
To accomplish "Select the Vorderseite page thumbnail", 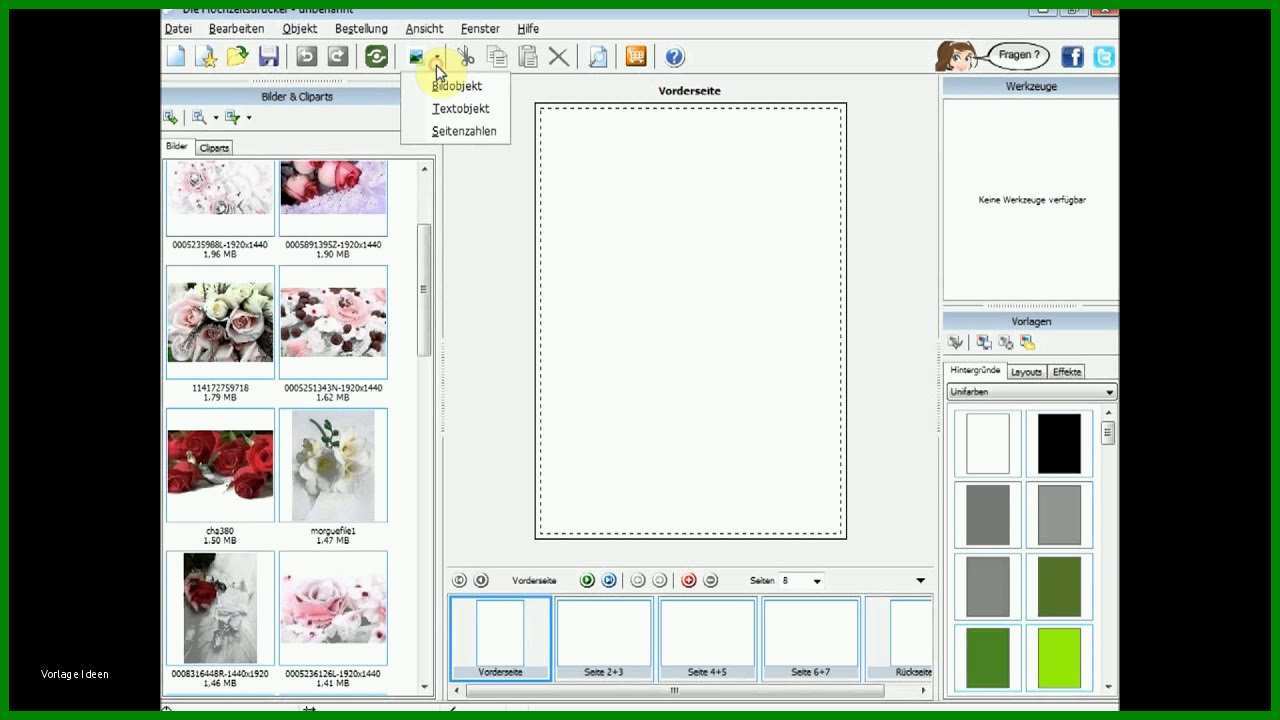I will click(500, 638).
